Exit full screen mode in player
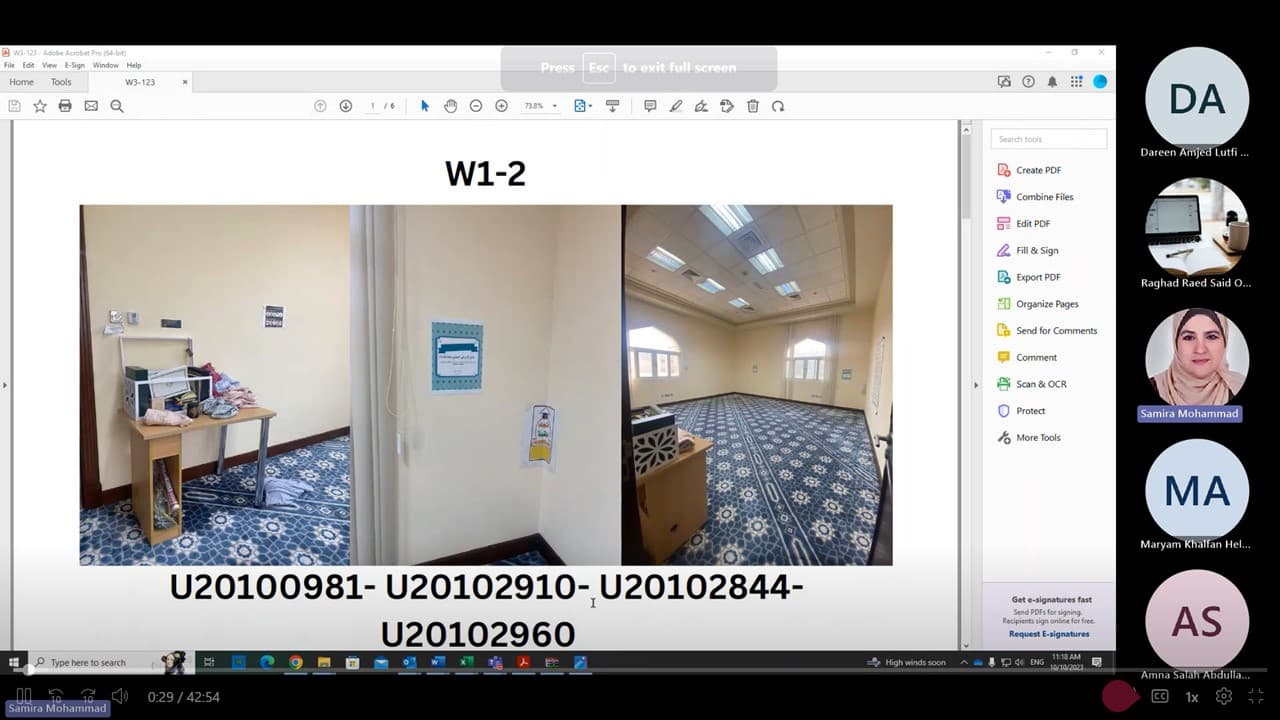The height and width of the screenshot is (720, 1280). coord(1256,696)
